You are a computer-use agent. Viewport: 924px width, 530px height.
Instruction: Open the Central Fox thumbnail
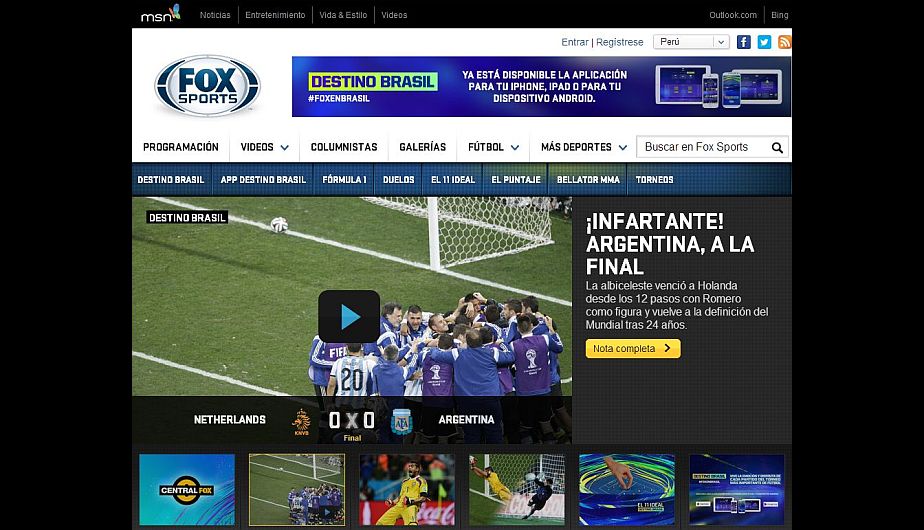point(187,489)
